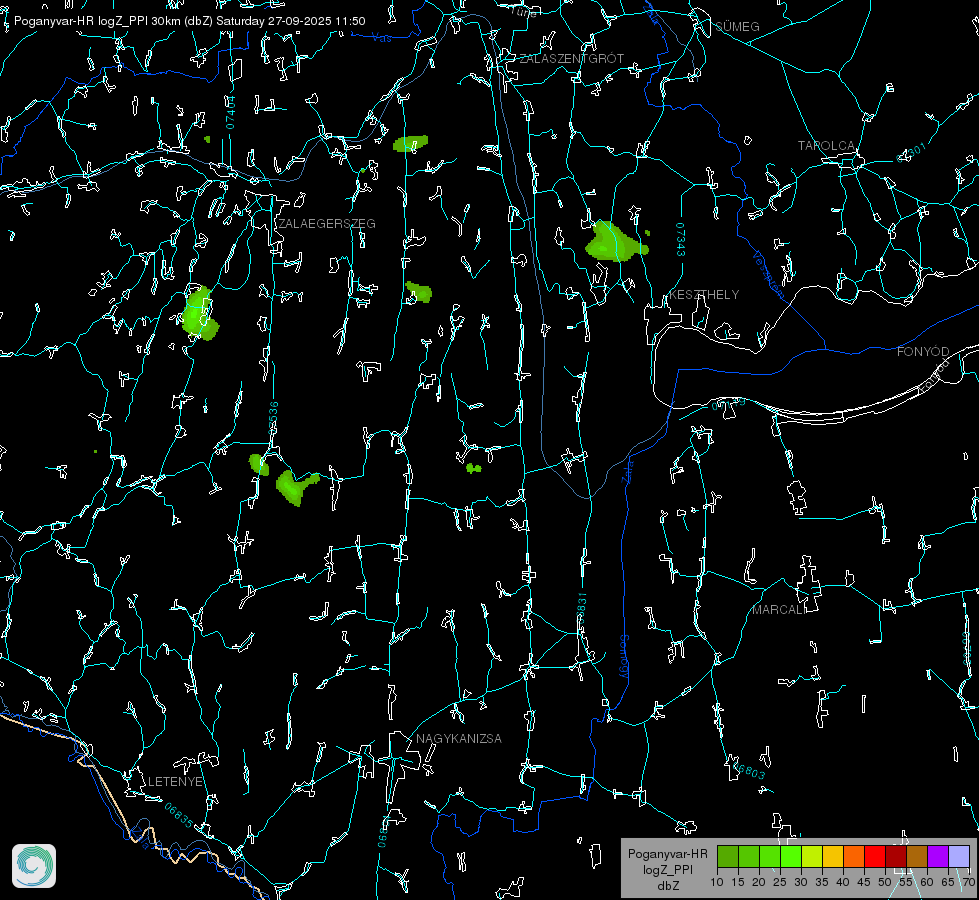
Task: Select the 15-20 dBZ green legend swatch
Action: [x=749, y=856]
